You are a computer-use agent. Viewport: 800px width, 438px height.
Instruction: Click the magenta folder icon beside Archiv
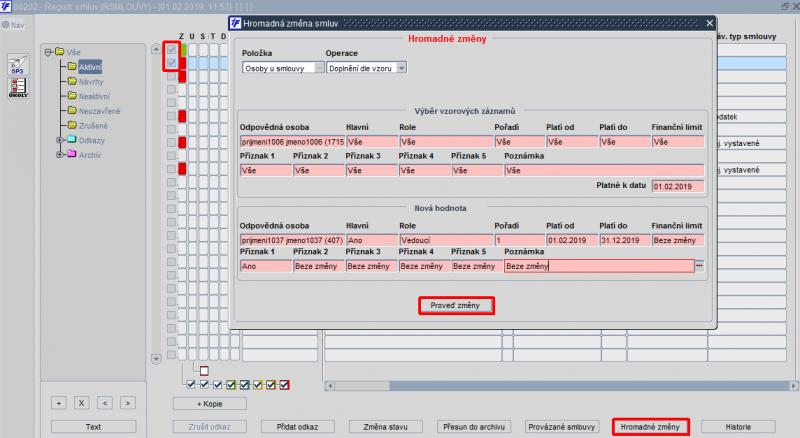point(72,154)
